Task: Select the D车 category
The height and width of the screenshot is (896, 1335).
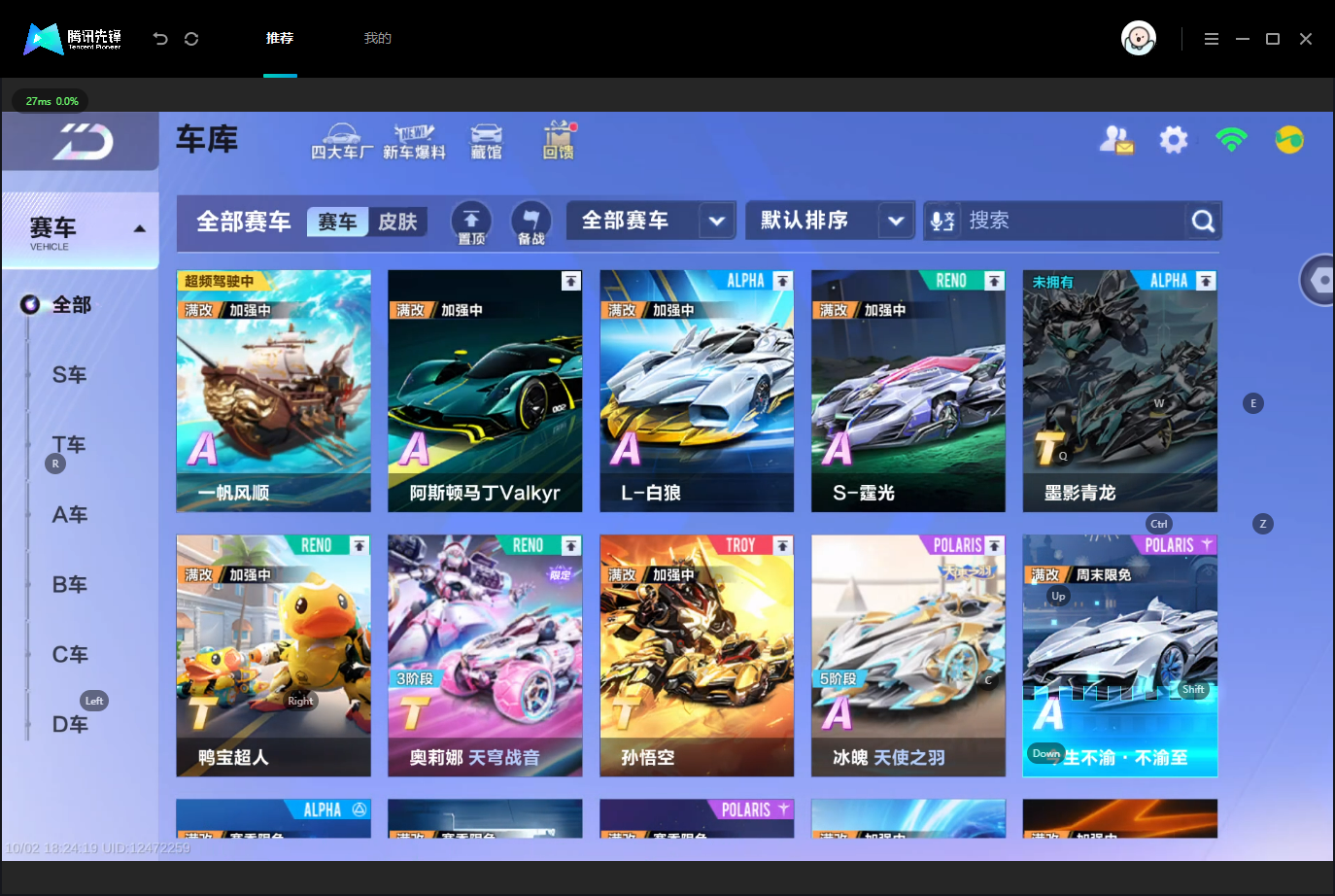Action: click(x=70, y=725)
